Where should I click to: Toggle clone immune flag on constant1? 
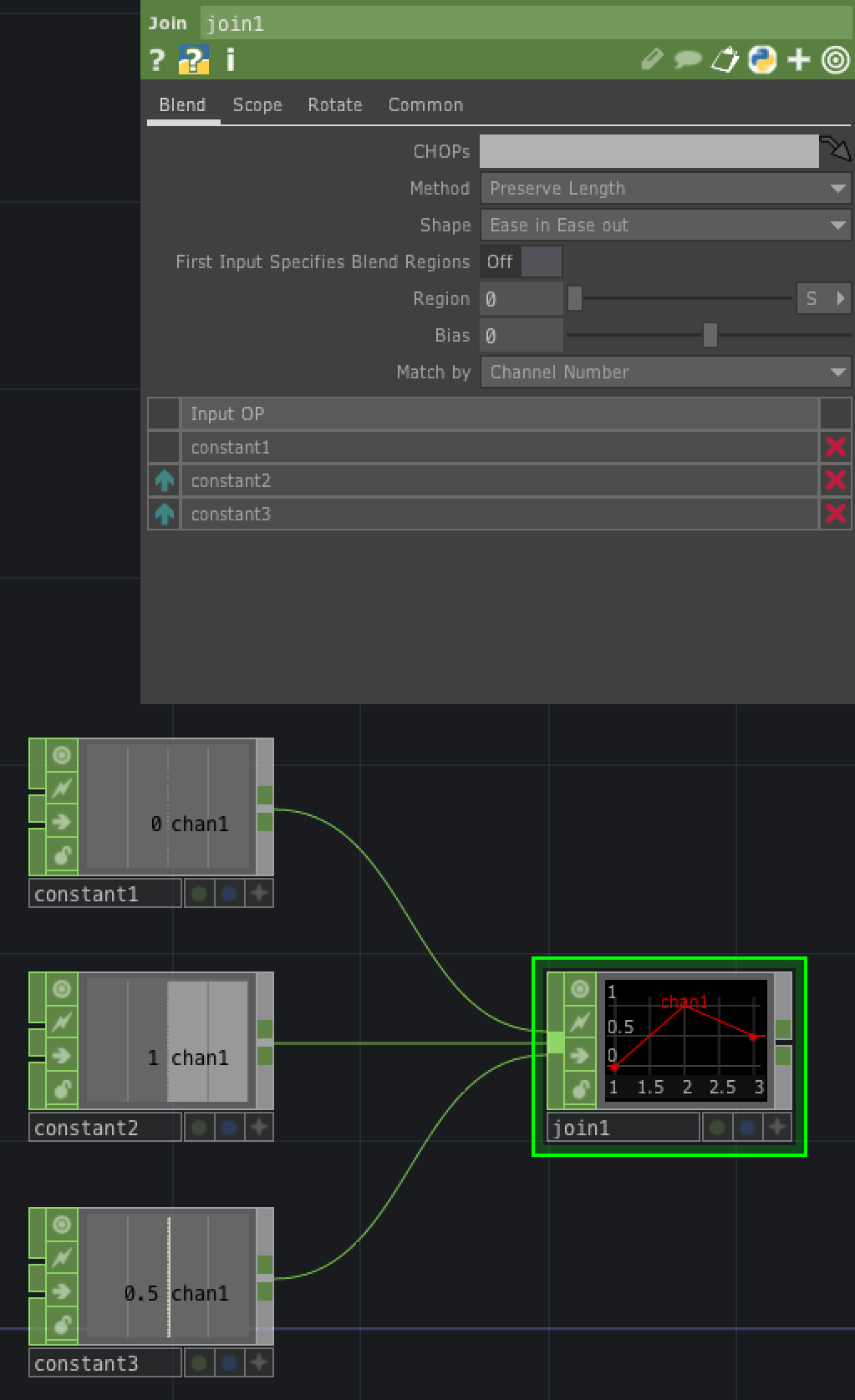click(x=62, y=789)
